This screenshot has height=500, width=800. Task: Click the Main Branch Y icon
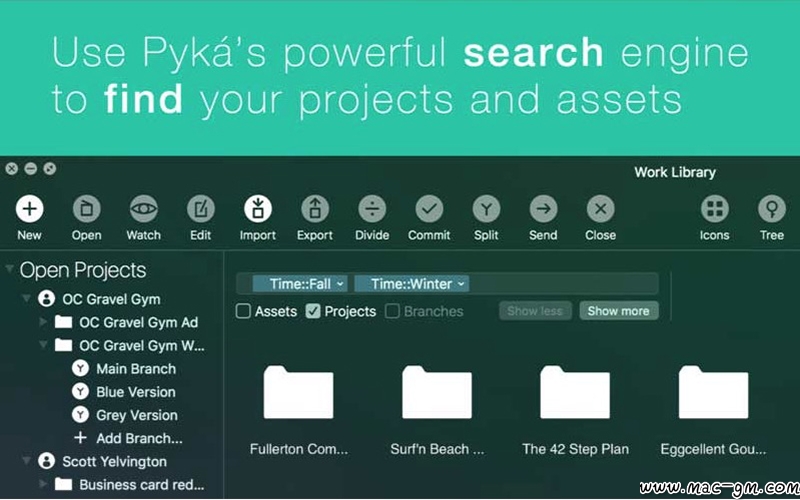[x=80, y=368]
